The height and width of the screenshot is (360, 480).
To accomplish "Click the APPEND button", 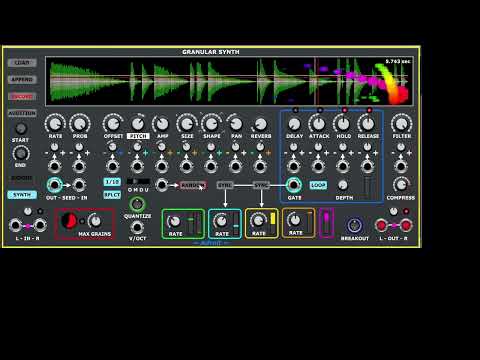I will (22, 79).
